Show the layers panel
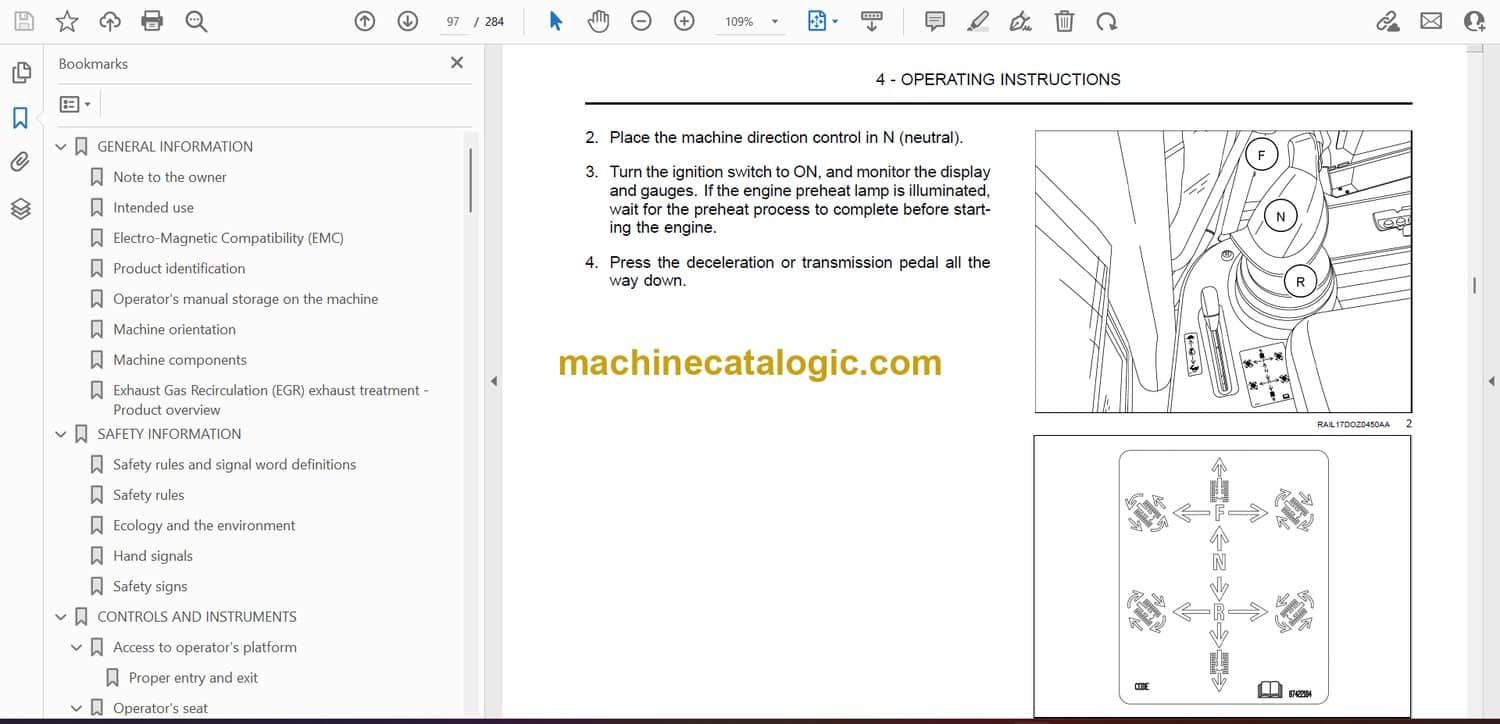 point(21,208)
